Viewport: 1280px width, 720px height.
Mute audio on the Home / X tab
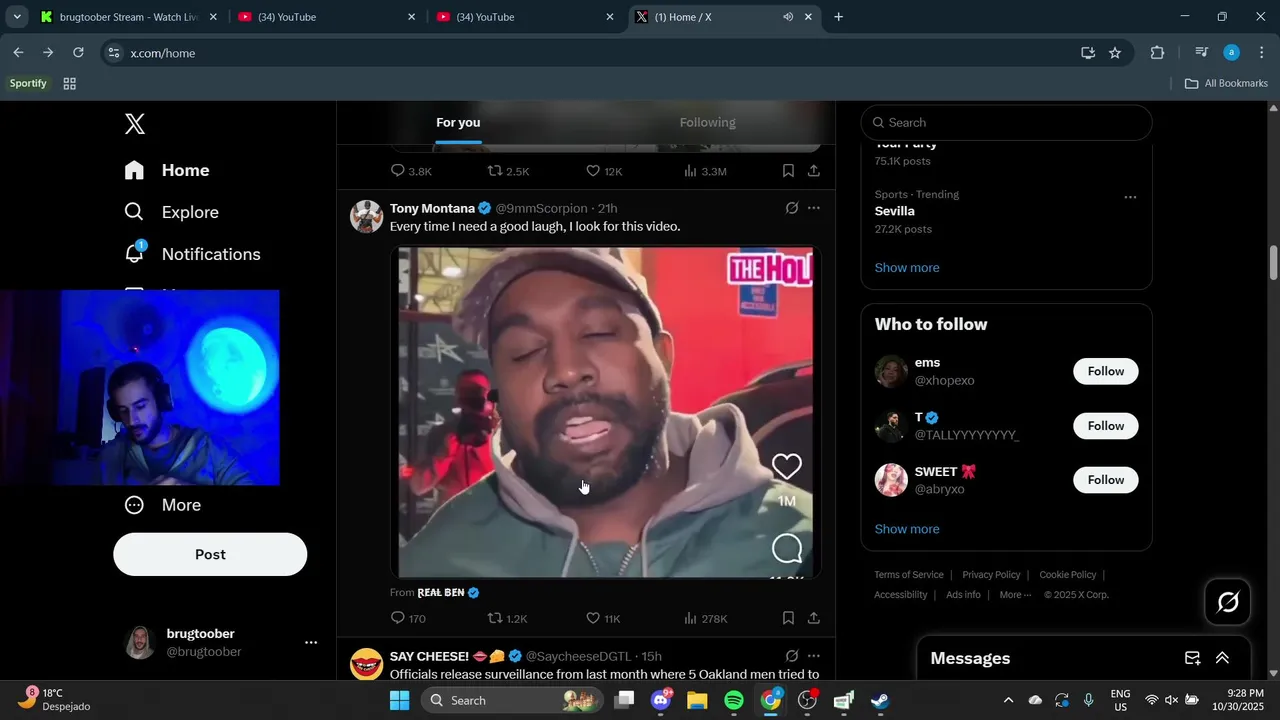tap(788, 17)
